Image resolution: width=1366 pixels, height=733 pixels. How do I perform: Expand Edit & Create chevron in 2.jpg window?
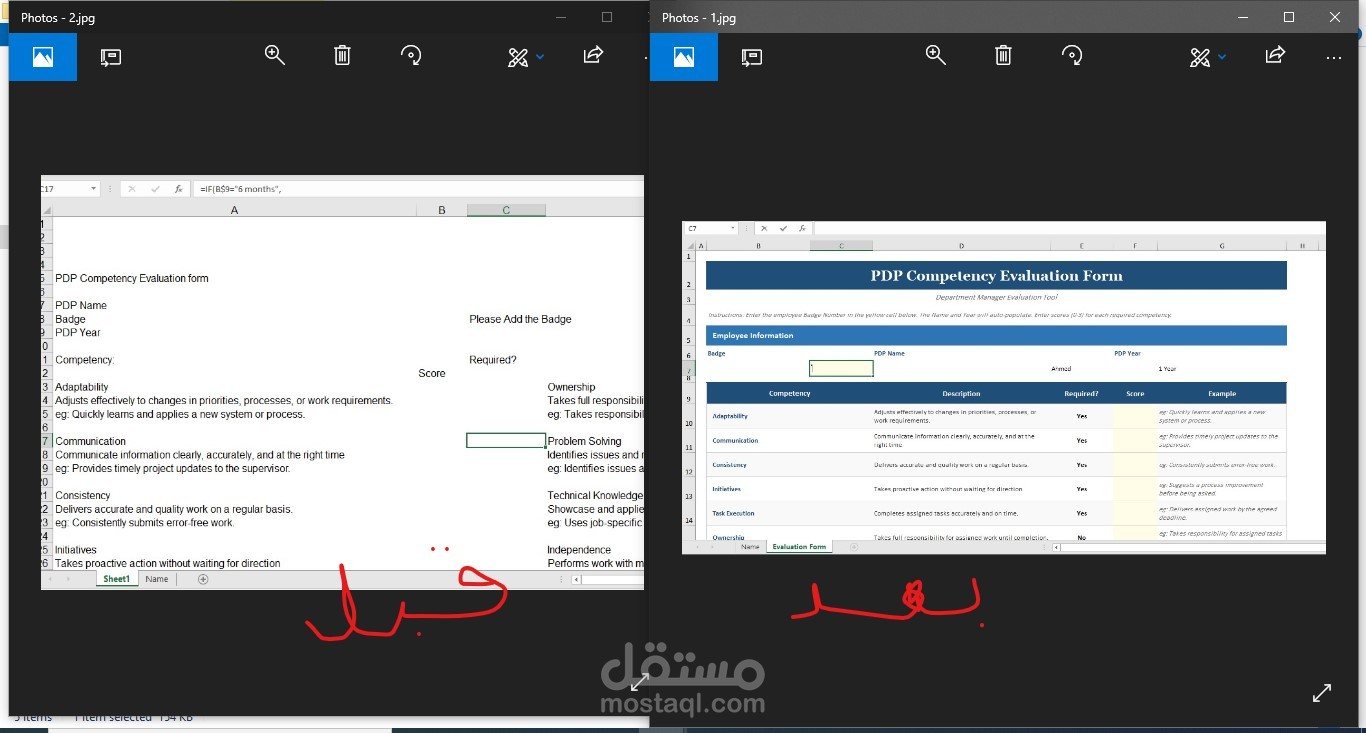(x=541, y=57)
